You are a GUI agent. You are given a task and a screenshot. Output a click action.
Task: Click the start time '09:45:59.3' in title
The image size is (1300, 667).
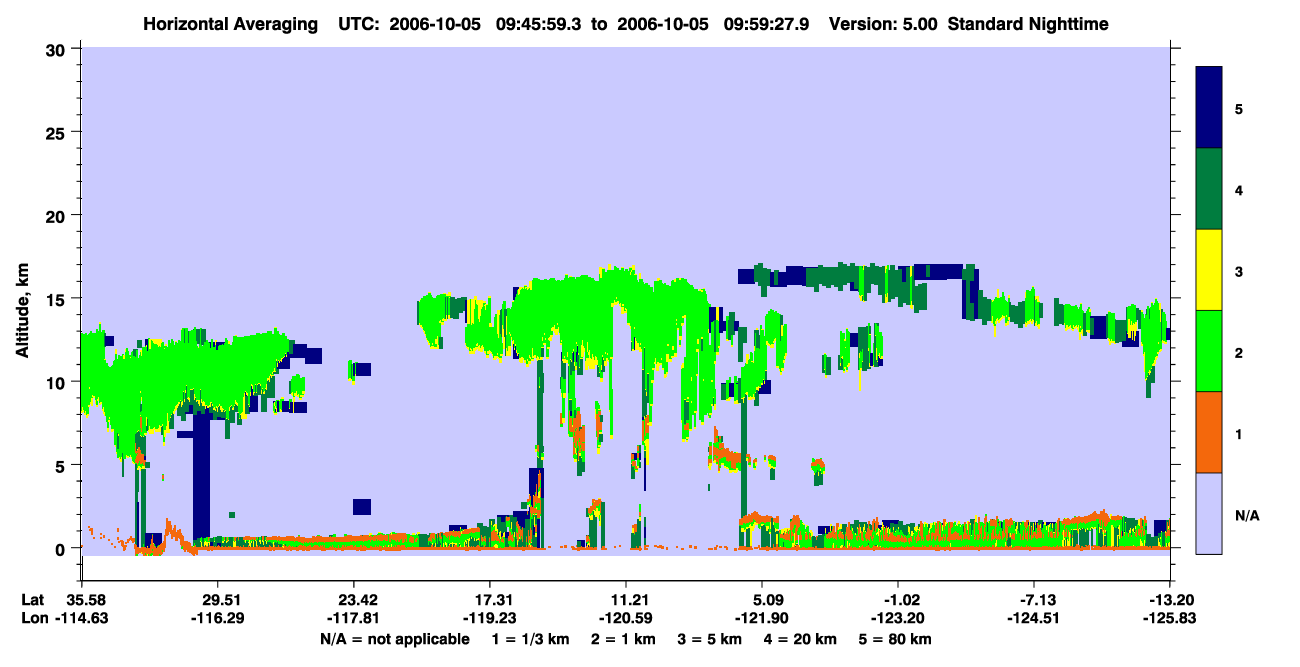click(x=541, y=24)
